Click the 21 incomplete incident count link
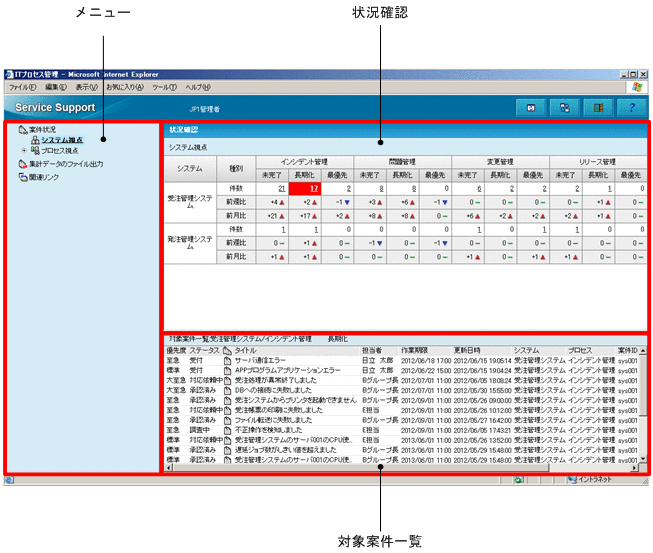This screenshot has height=553, width=653. [x=282, y=189]
